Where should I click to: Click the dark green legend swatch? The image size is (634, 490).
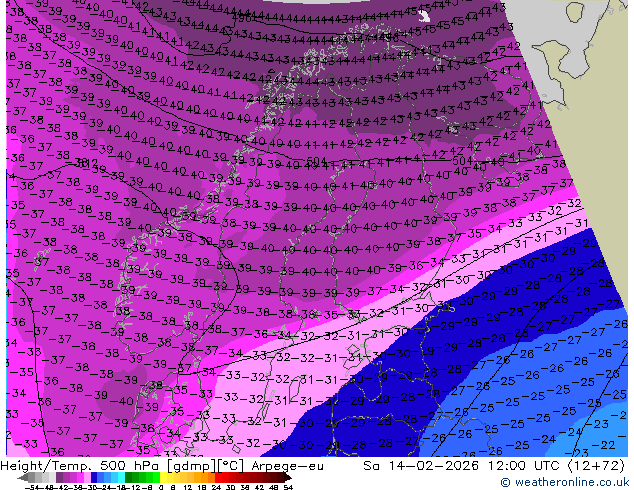click(129, 478)
